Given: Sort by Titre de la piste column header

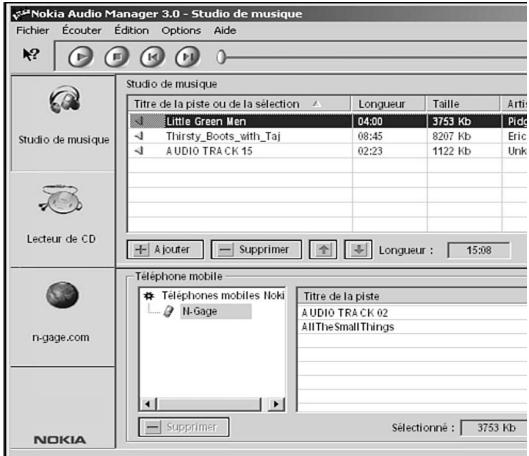Looking at the screenshot, I should (x=239, y=104).
